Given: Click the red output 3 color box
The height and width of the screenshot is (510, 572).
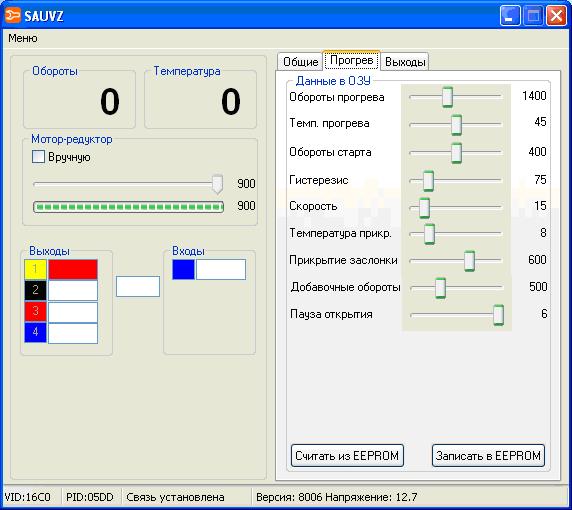Looking at the screenshot, I should click(x=35, y=312).
